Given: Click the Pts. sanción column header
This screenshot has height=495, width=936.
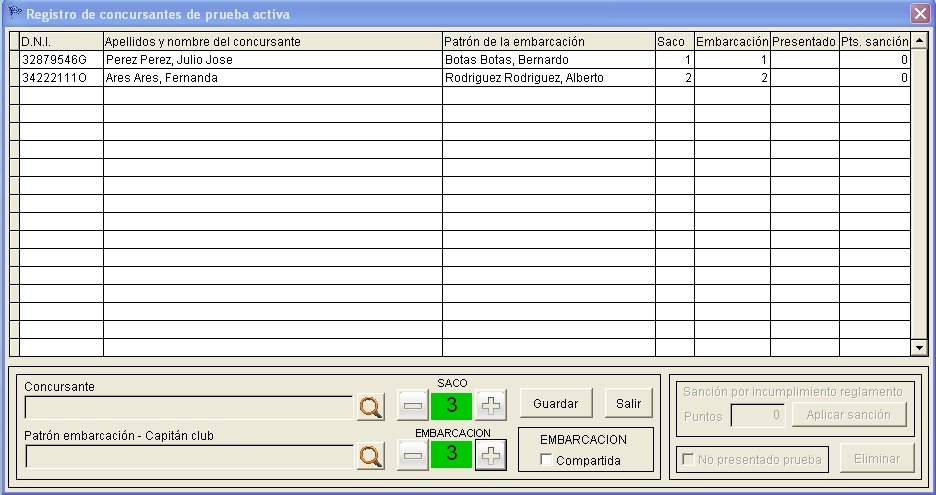Looking at the screenshot, I should [x=874, y=42].
